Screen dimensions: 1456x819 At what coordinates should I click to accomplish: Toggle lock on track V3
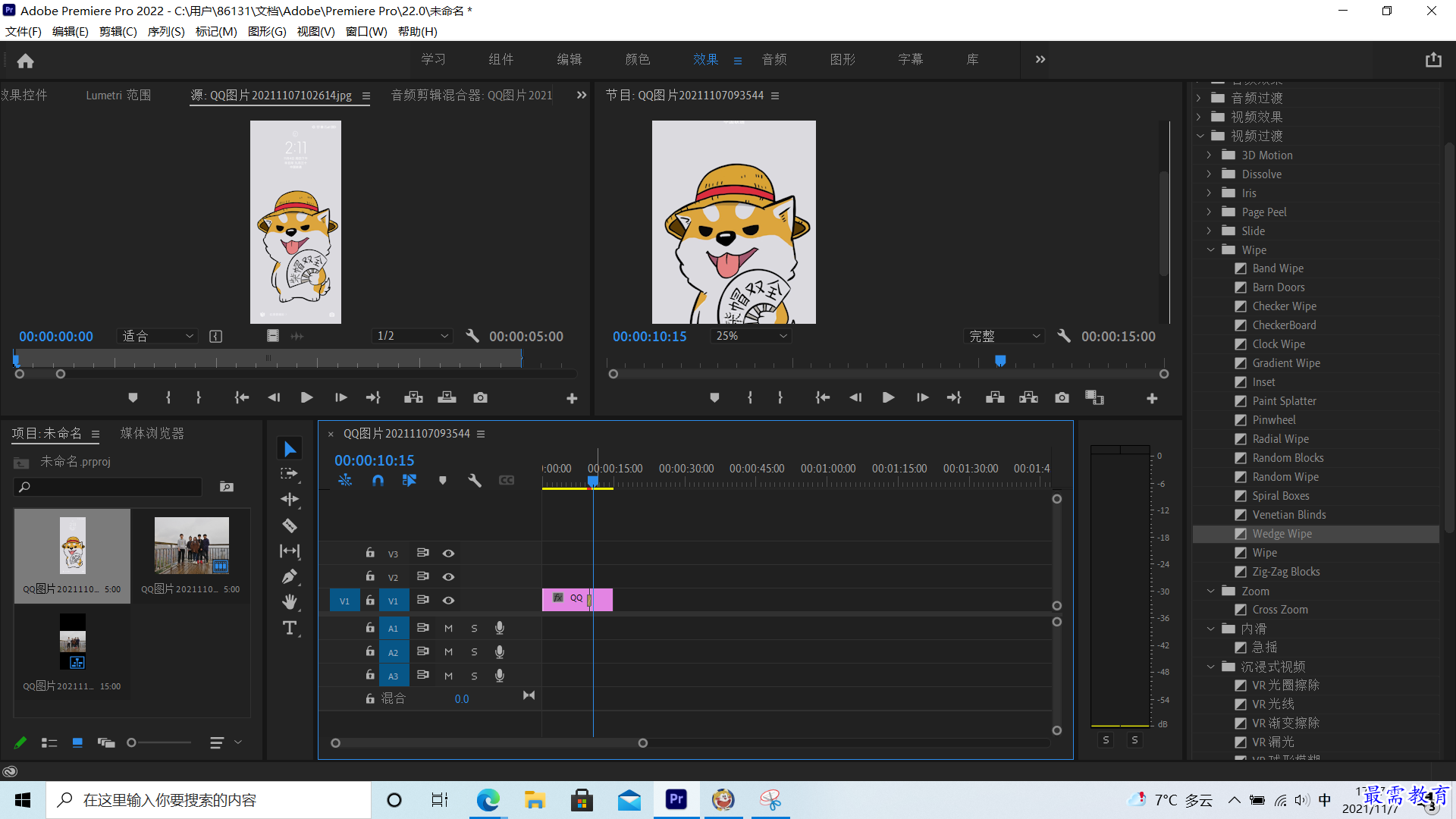pyautogui.click(x=370, y=553)
